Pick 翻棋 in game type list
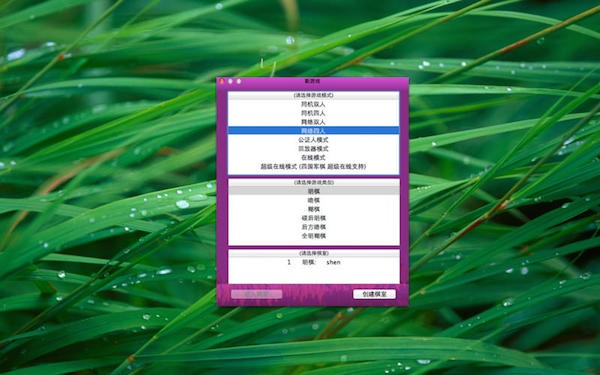 pyautogui.click(x=313, y=209)
